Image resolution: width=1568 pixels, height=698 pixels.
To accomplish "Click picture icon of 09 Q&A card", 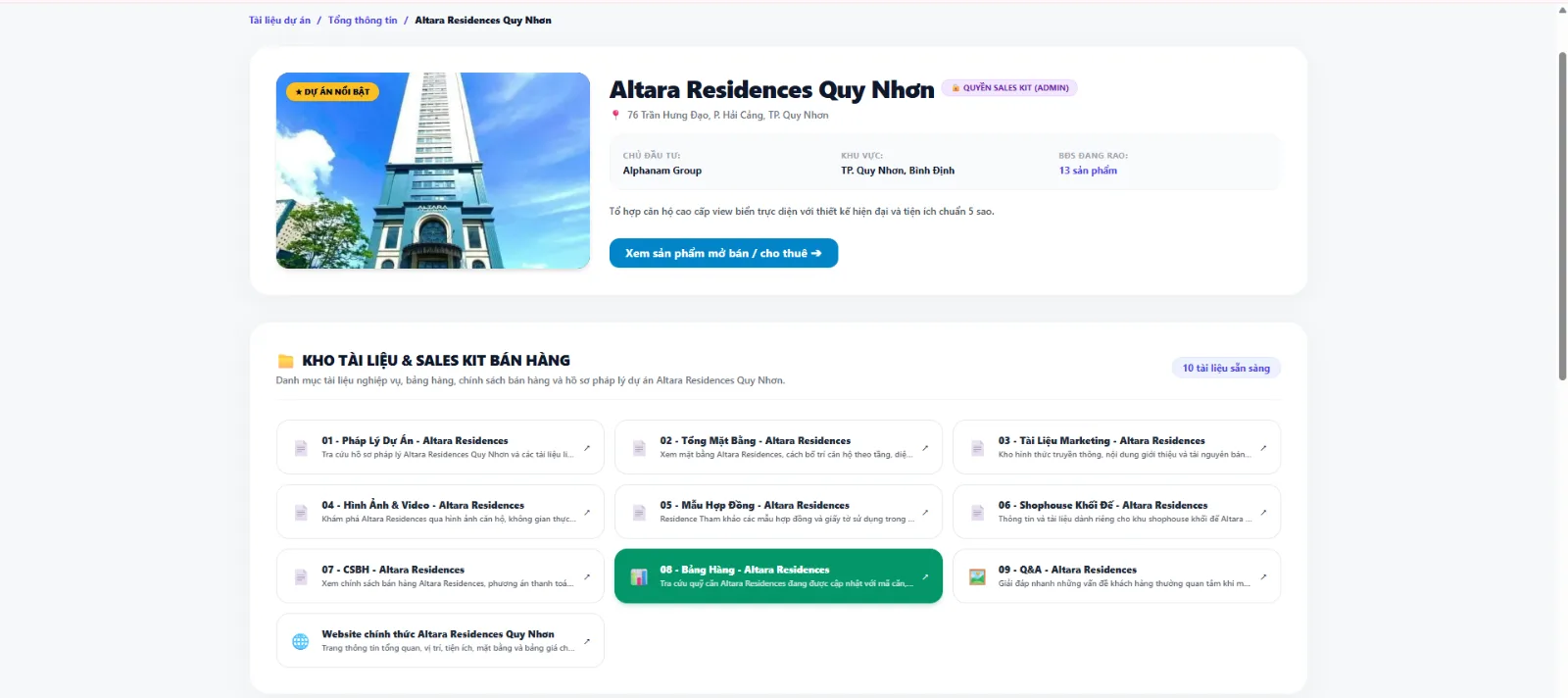I will pyautogui.click(x=977, y=577).
